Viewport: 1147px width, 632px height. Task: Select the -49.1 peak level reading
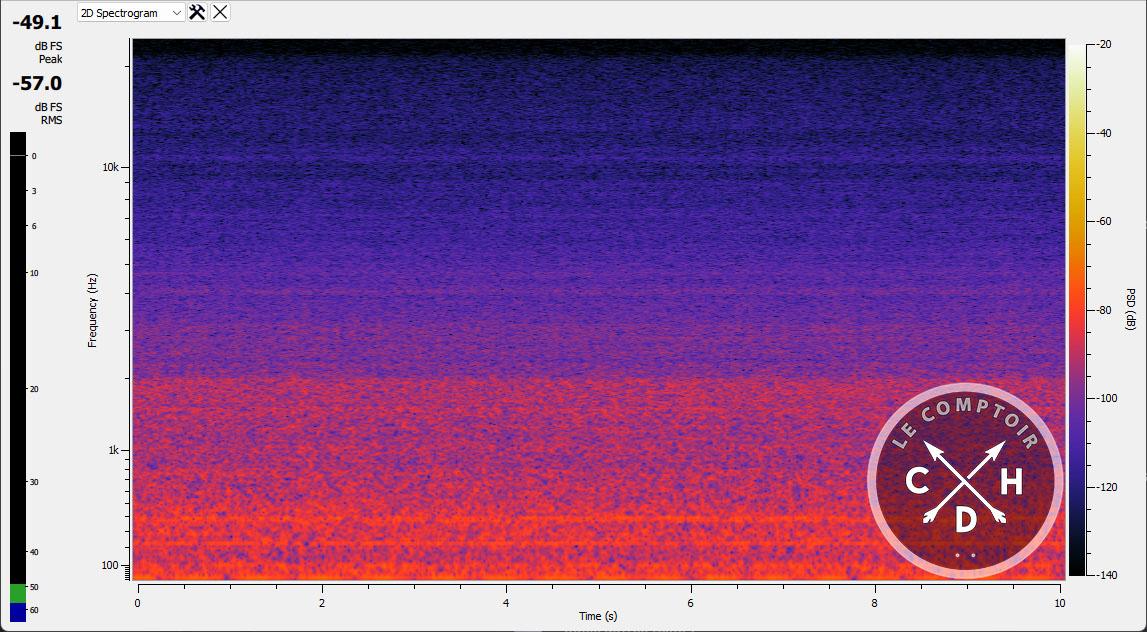[37, 23]
